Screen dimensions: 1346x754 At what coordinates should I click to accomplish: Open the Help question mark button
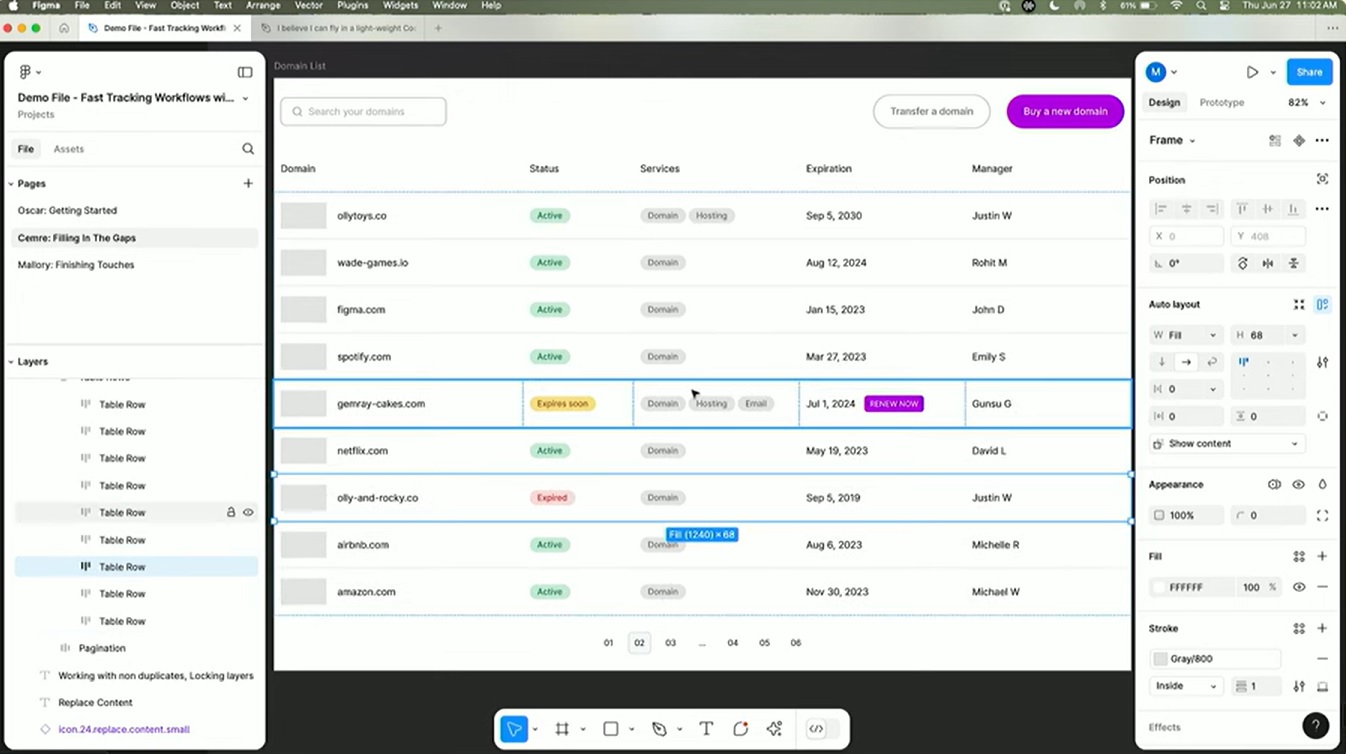click(1316, 726)
